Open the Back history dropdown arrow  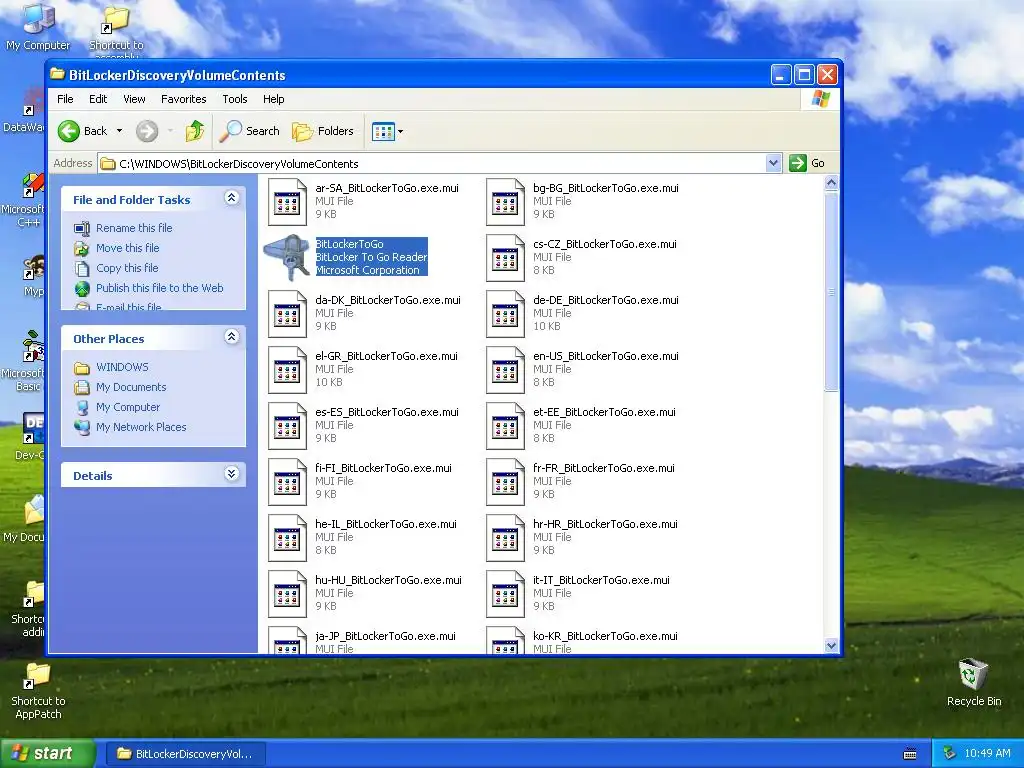(x=119, y=131)
